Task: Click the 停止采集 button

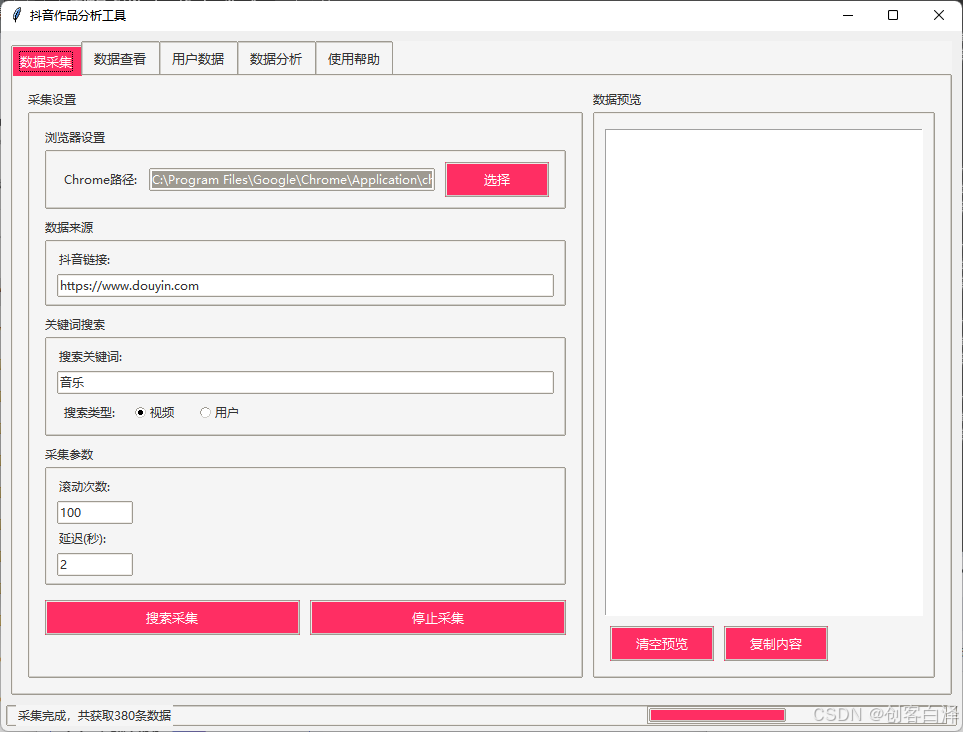Action: [438, 618]
